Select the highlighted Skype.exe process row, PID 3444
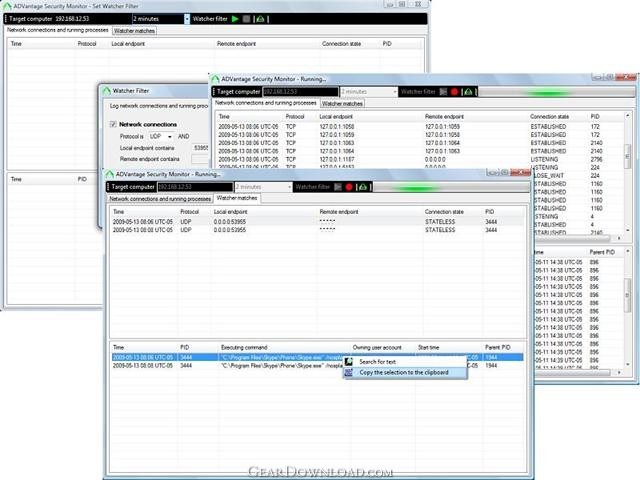Viewport: 640px width, 480px height. [x=318, y=358]
